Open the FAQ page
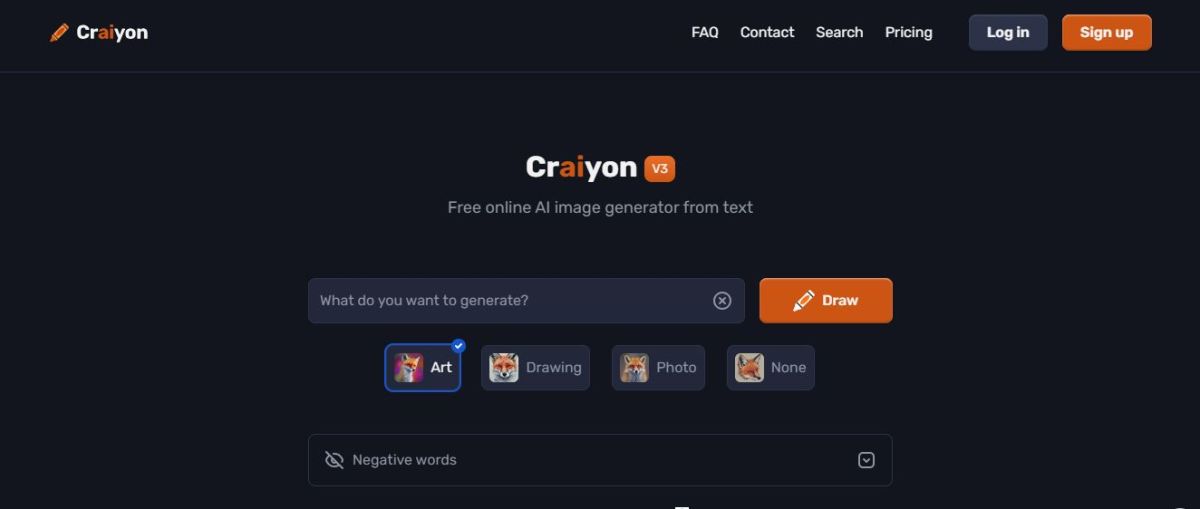Viewport: 1200px width, 509px height. tap(705, 32)
